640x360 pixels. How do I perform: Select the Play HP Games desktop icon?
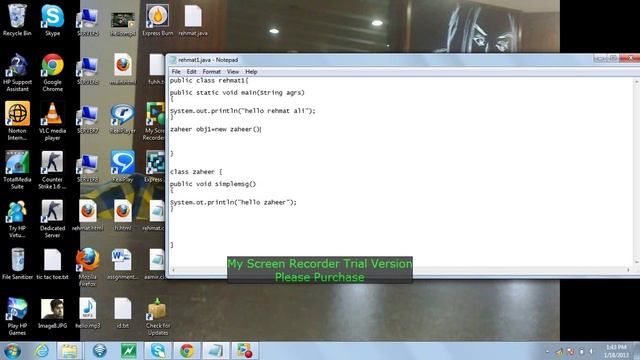[17, 316]
